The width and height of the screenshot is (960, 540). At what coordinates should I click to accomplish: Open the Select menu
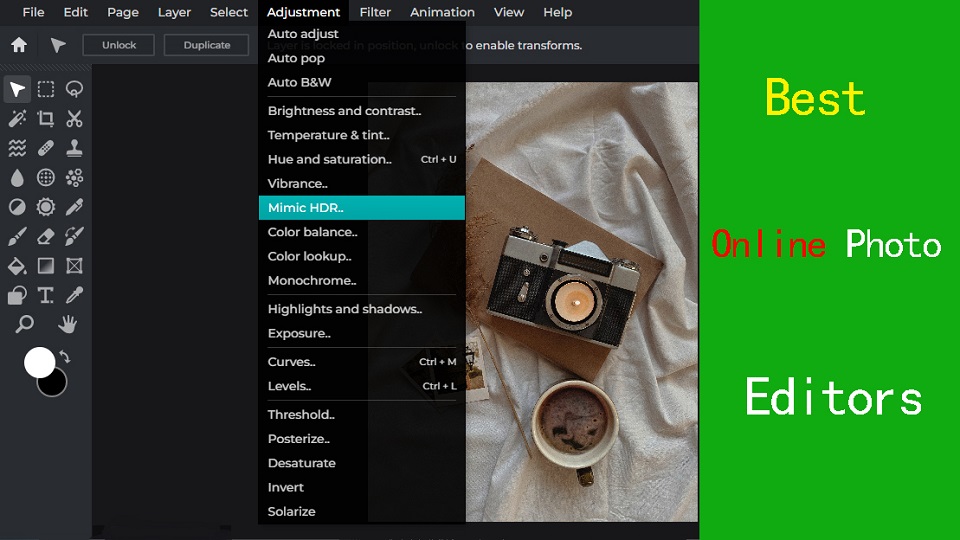click(229, 12)
